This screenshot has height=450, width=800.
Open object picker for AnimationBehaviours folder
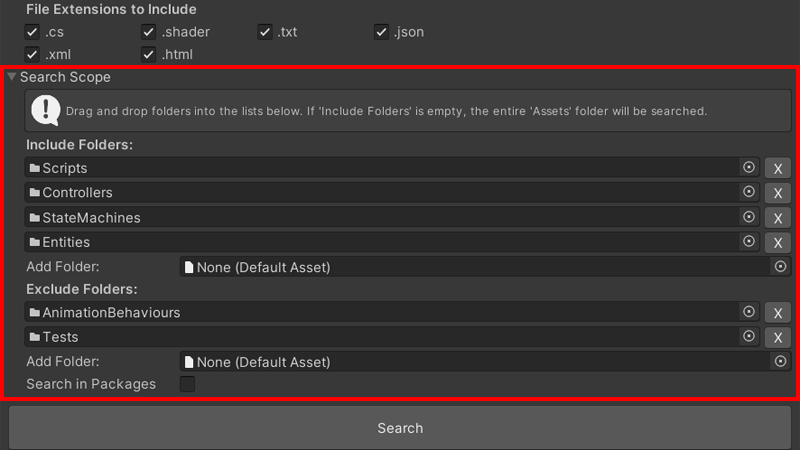coord(748,312)
